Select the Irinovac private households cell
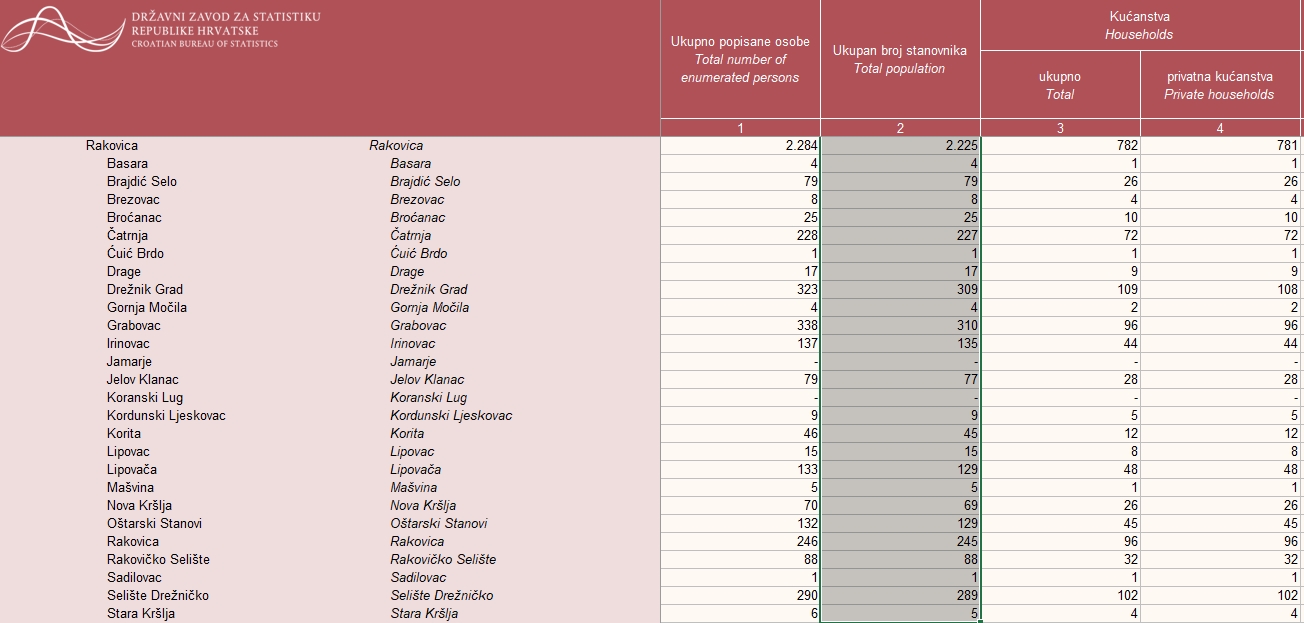Viewport: 1304px width, 623px height. pyautogui.click(x=1220, y=344)
